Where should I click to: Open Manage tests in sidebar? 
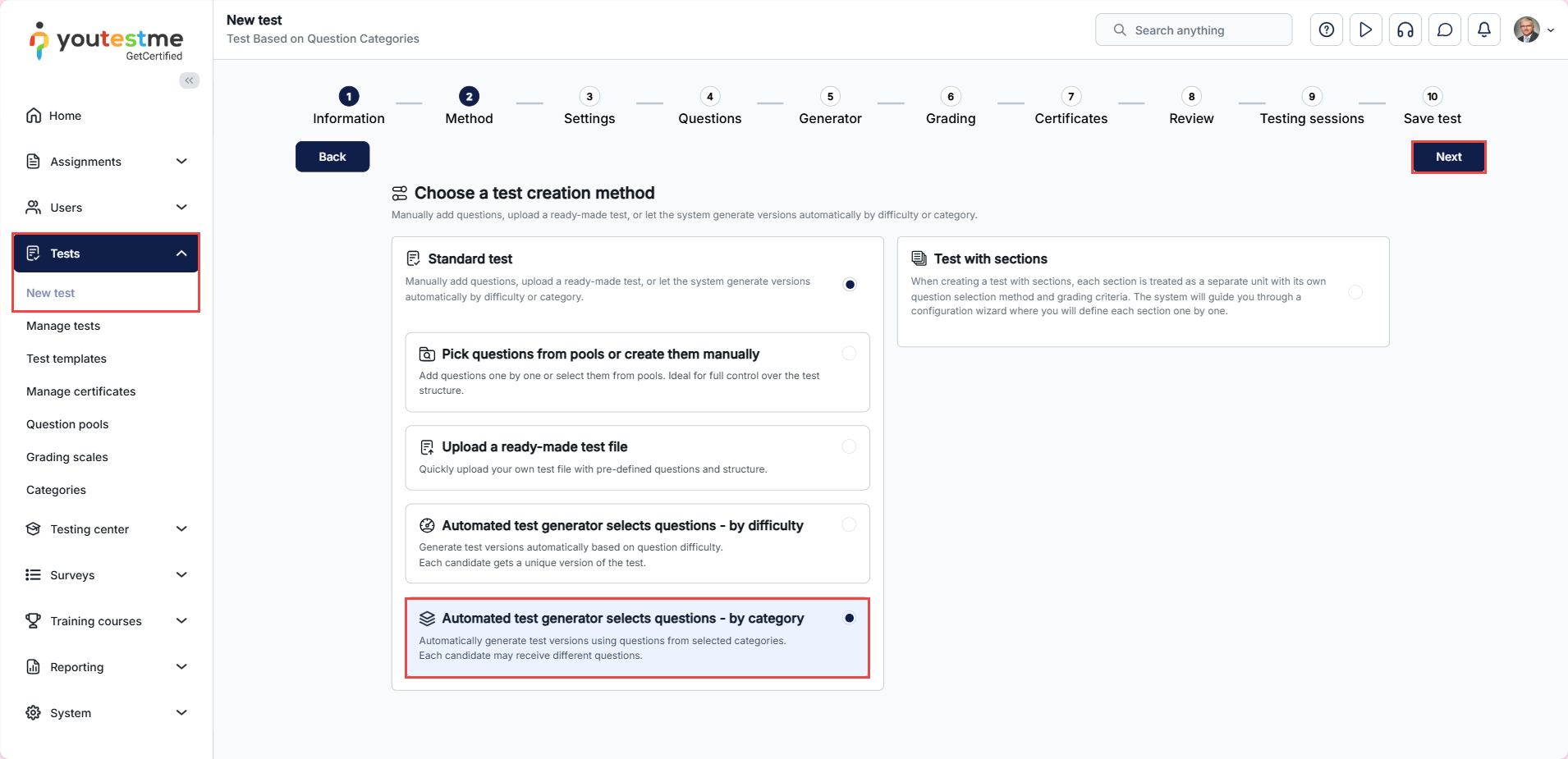coord(63,326)
